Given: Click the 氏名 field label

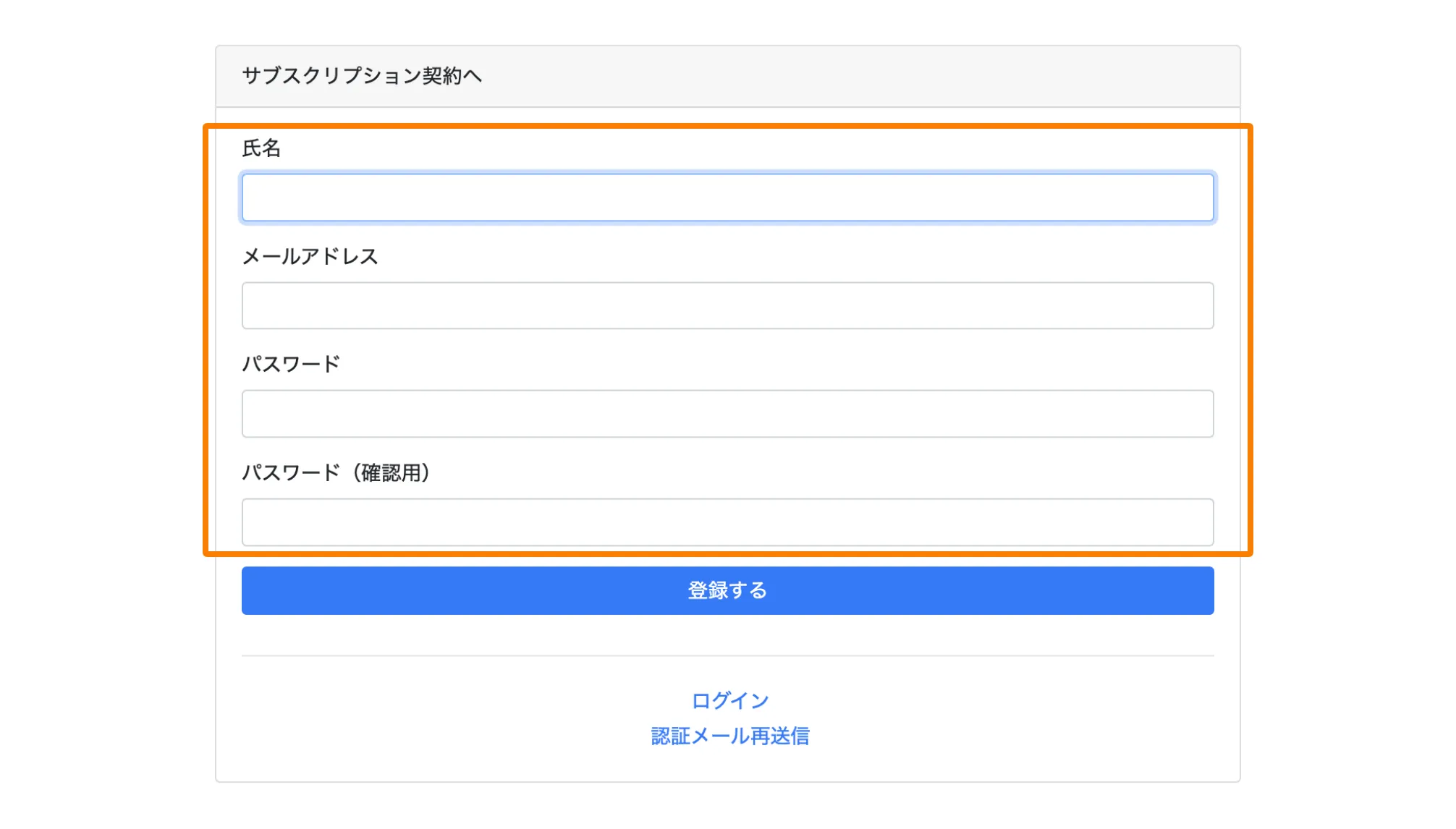Looking at the screenshot, I should (x=261, y=148).
